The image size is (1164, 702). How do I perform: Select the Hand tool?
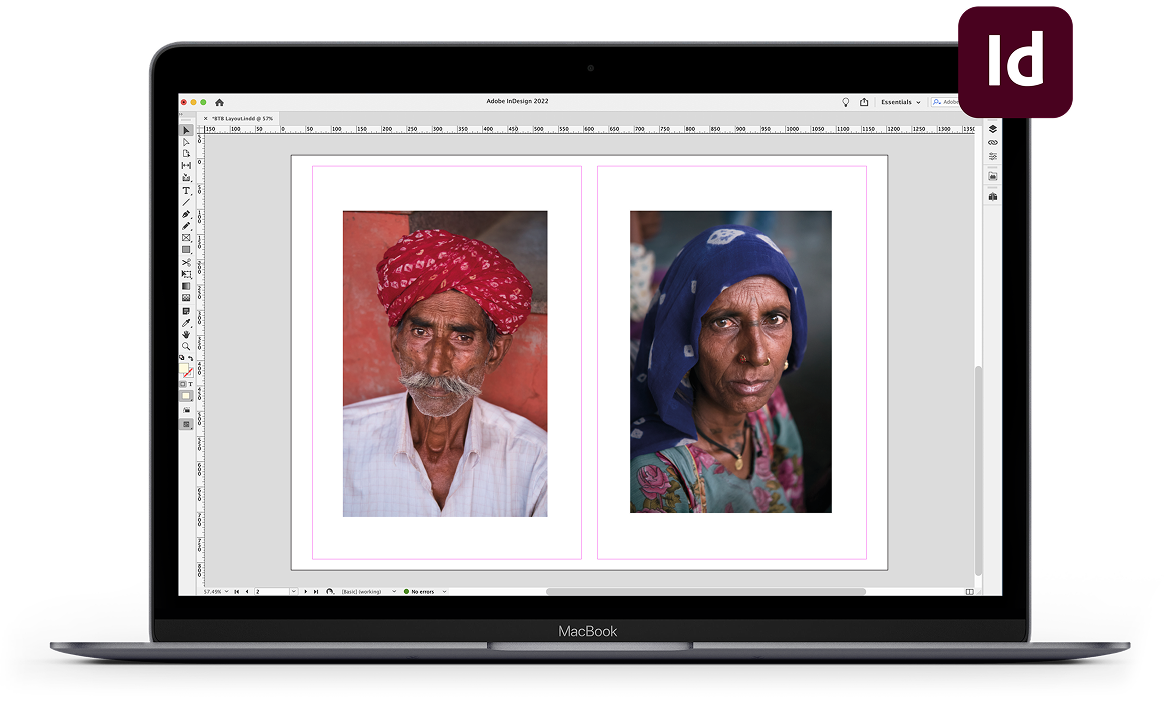(x=186, y=335)
